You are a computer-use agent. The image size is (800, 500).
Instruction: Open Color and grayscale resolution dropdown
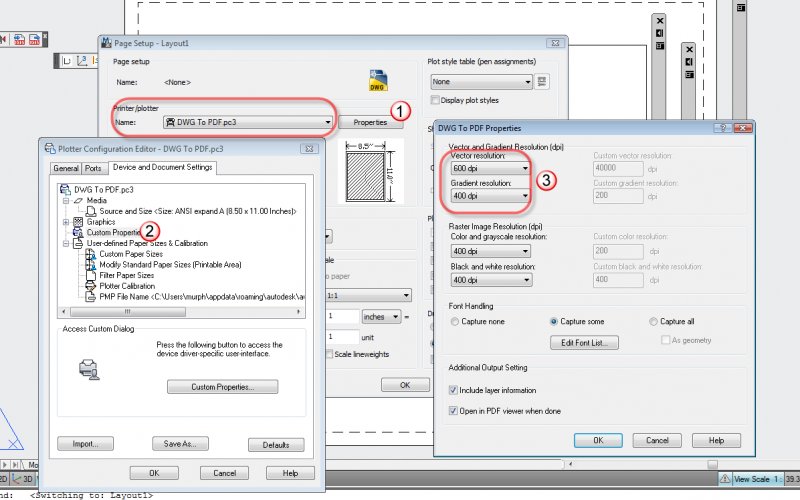coord(491,251)
